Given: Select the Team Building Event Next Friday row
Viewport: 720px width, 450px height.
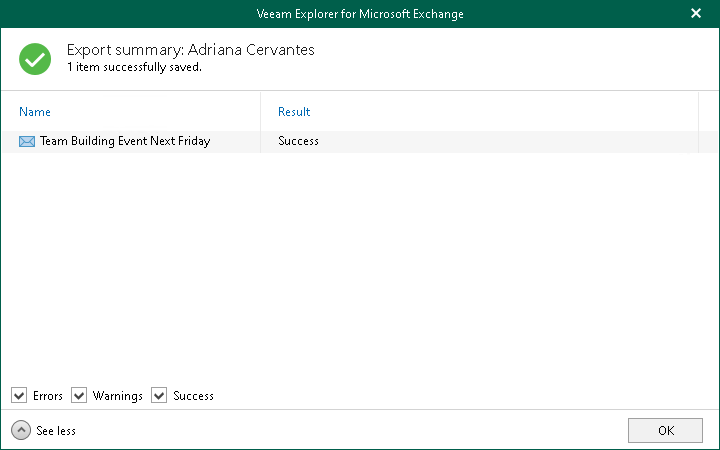Looking at the screenshot, I should 125,142.
